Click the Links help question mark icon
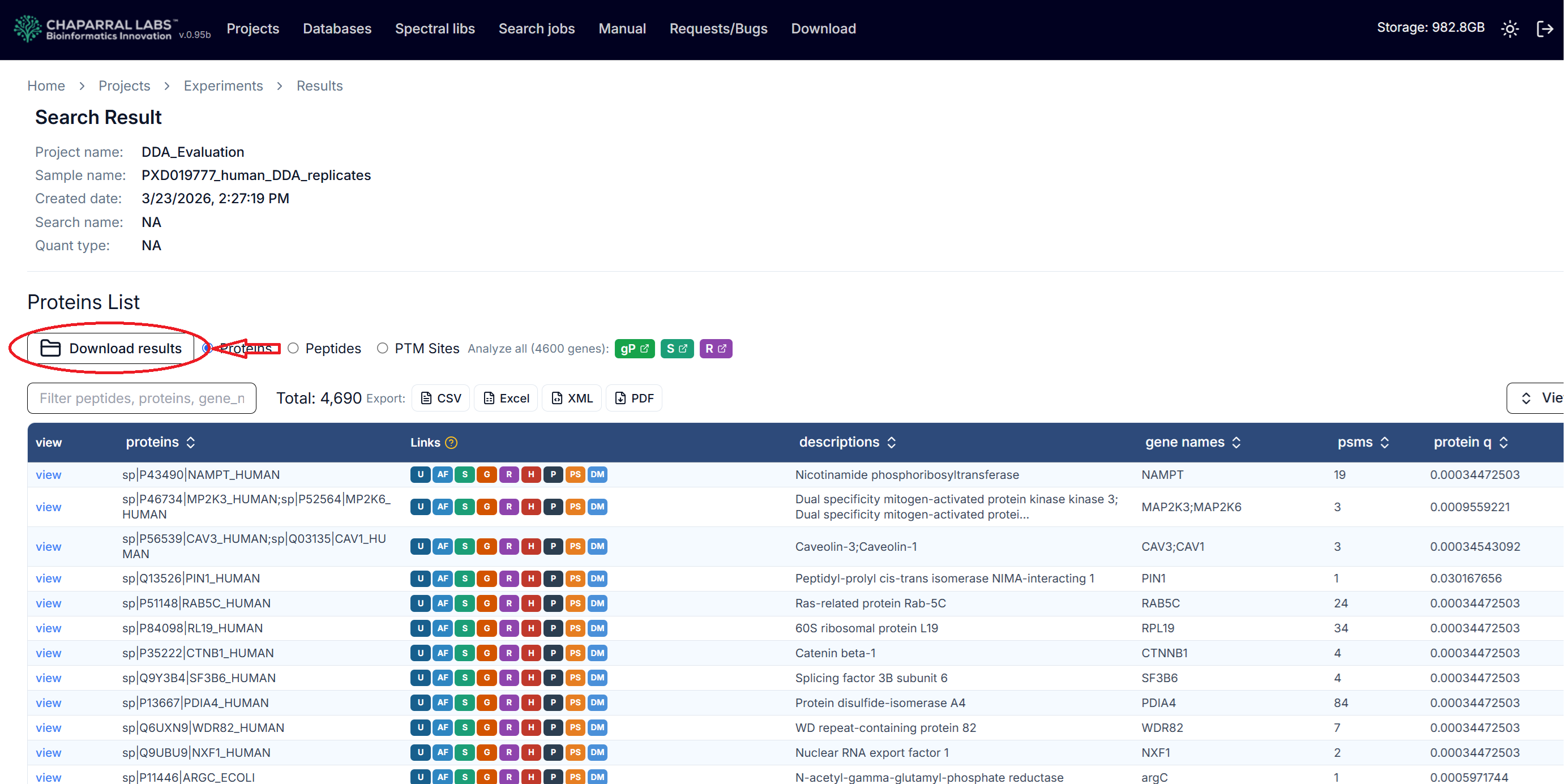The image size is (1567, 784). [x=451, y=442]
